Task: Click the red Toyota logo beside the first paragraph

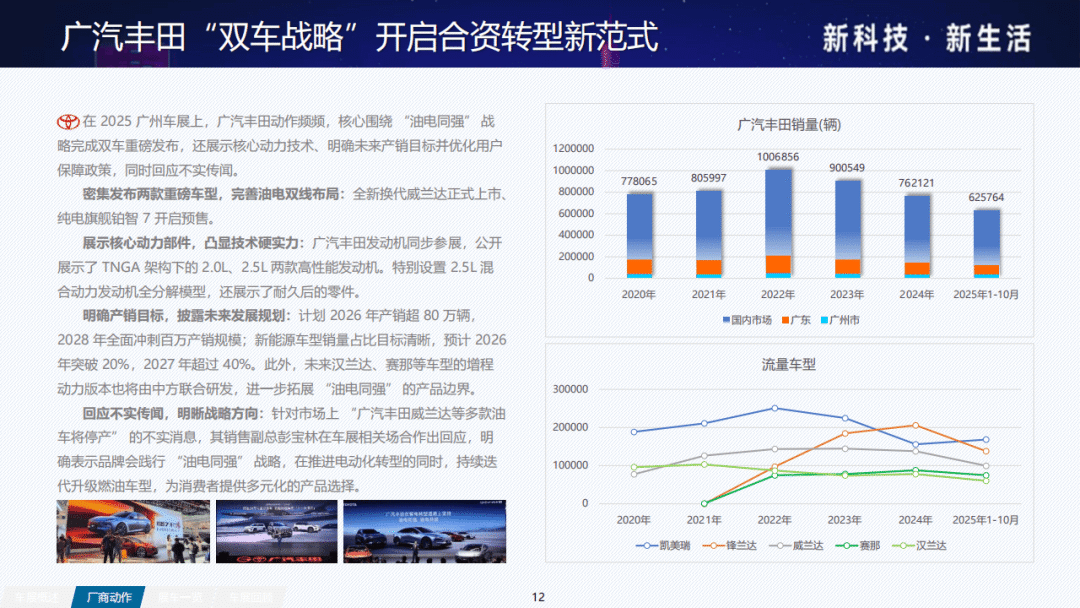Action: click(x=68, y=122)
